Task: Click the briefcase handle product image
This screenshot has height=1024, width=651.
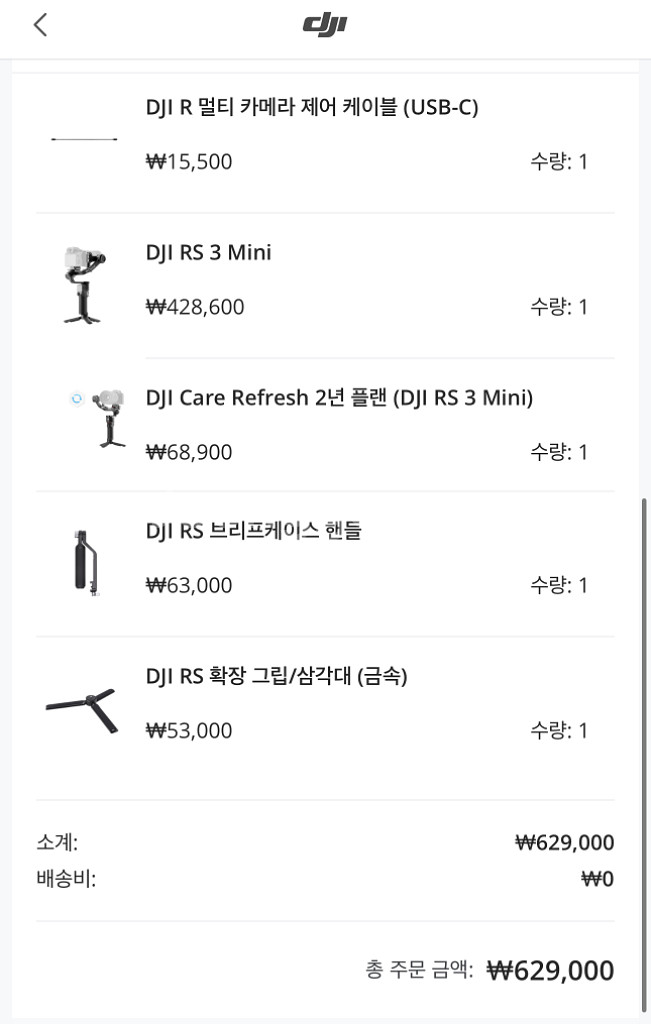Action: tap(85, 562)
